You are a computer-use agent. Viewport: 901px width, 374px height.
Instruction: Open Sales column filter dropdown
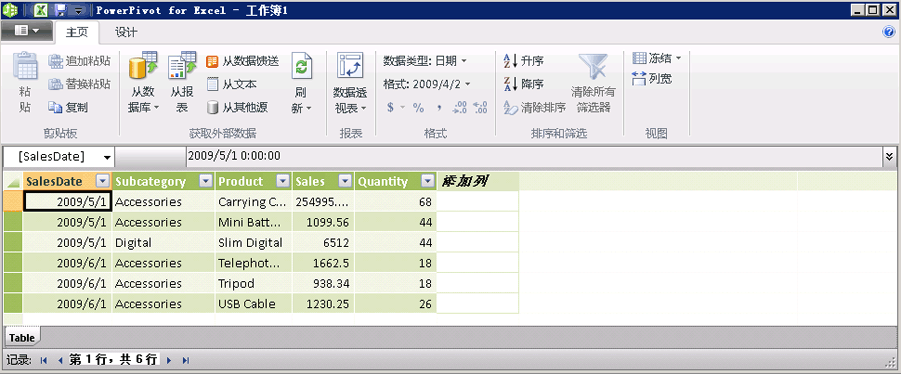[x=345, y=182]
